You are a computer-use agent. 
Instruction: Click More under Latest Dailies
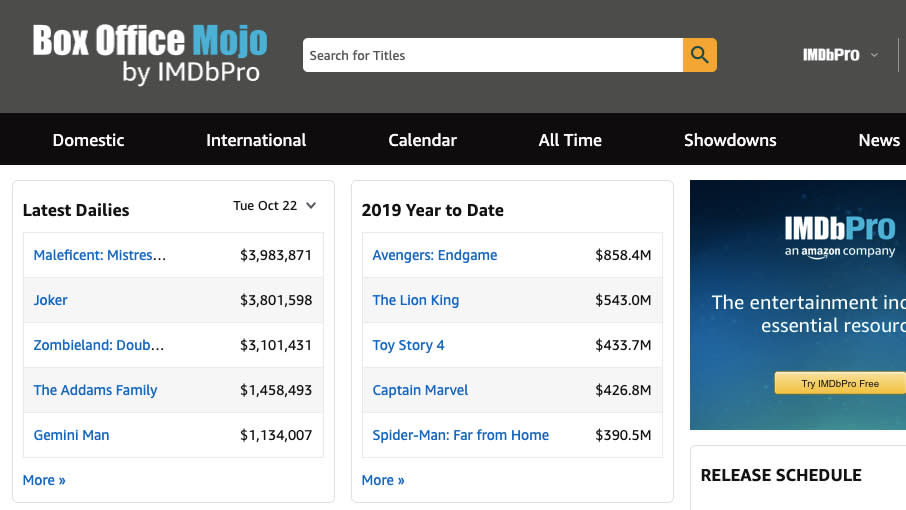(44, 480)
